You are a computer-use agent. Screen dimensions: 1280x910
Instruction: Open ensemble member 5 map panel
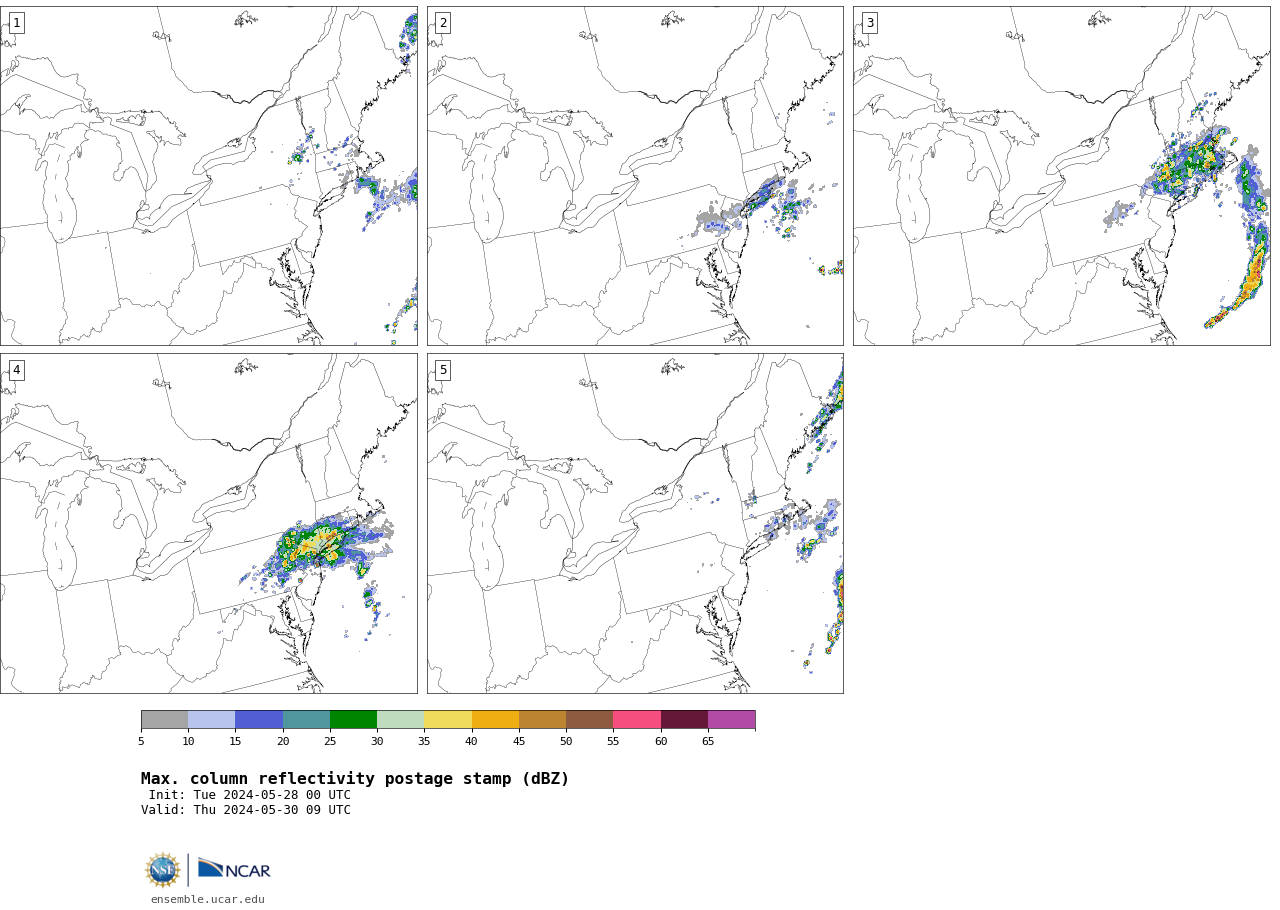635,523
